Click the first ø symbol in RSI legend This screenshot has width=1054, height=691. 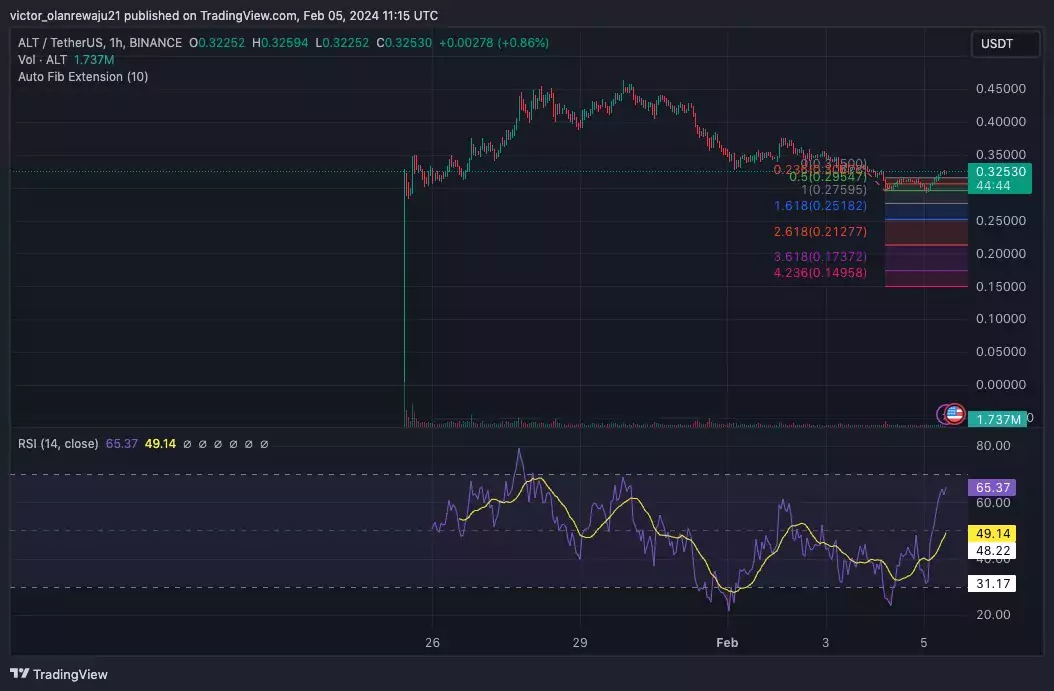coord(188,444)
